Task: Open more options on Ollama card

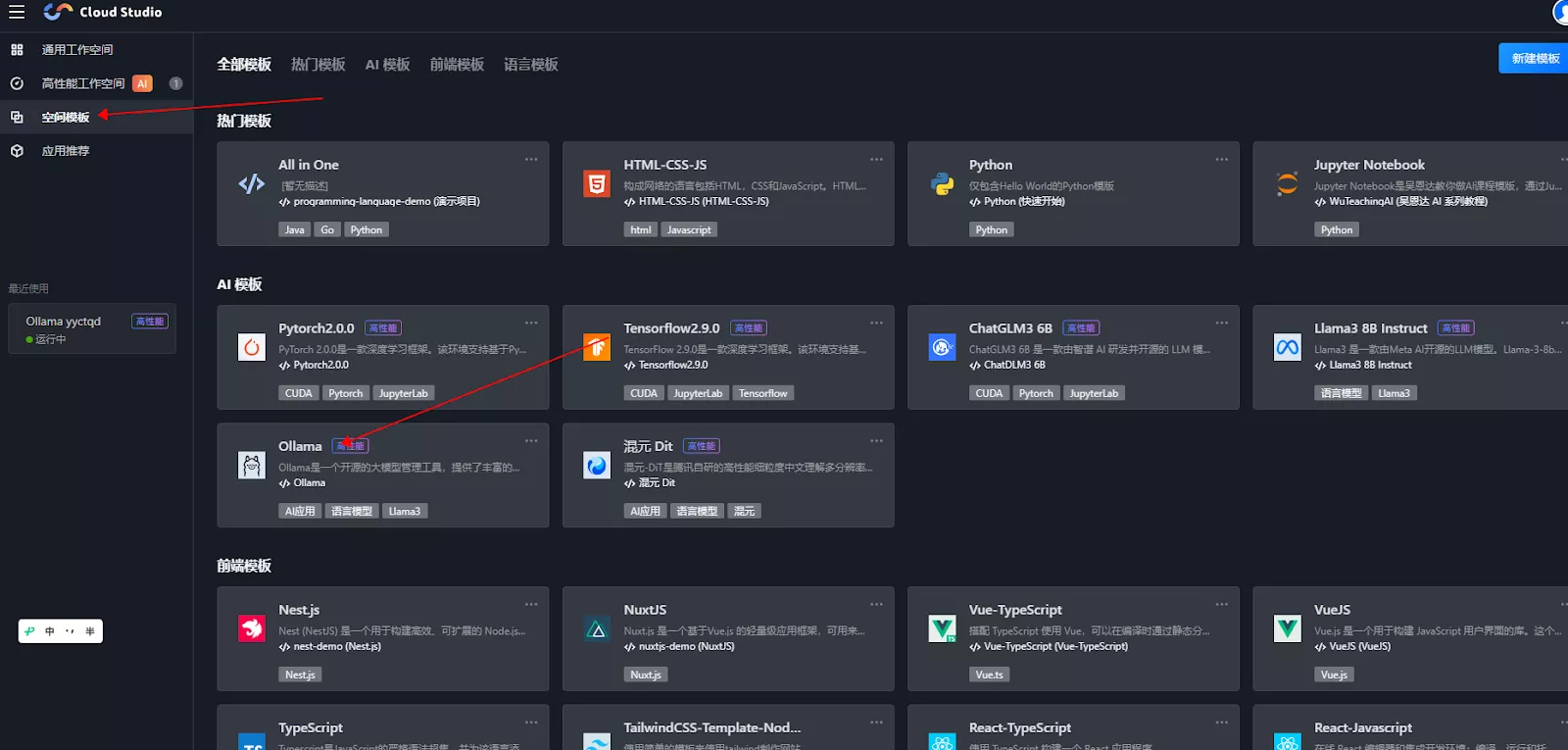Action: point(531,440)
